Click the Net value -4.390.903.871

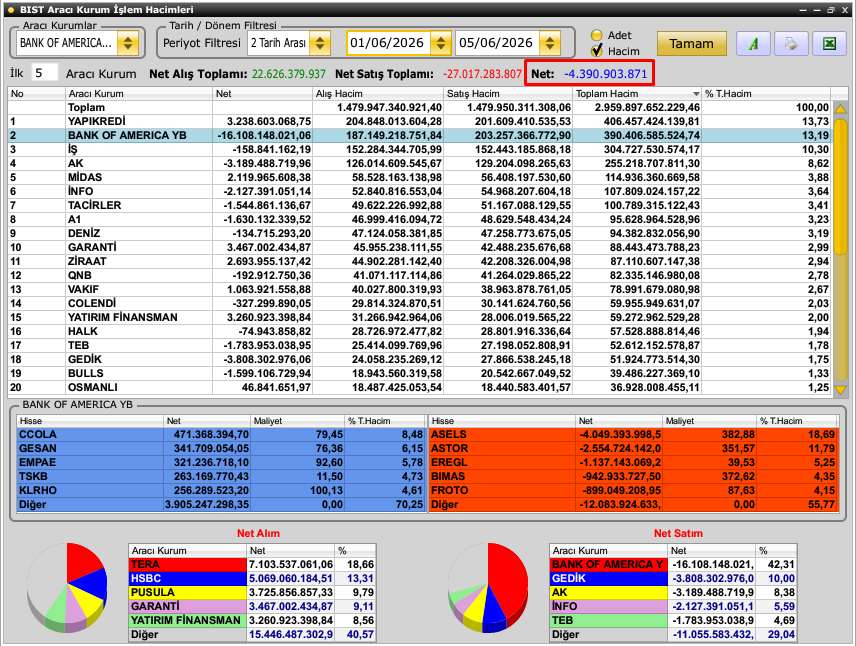pos(606,74)
